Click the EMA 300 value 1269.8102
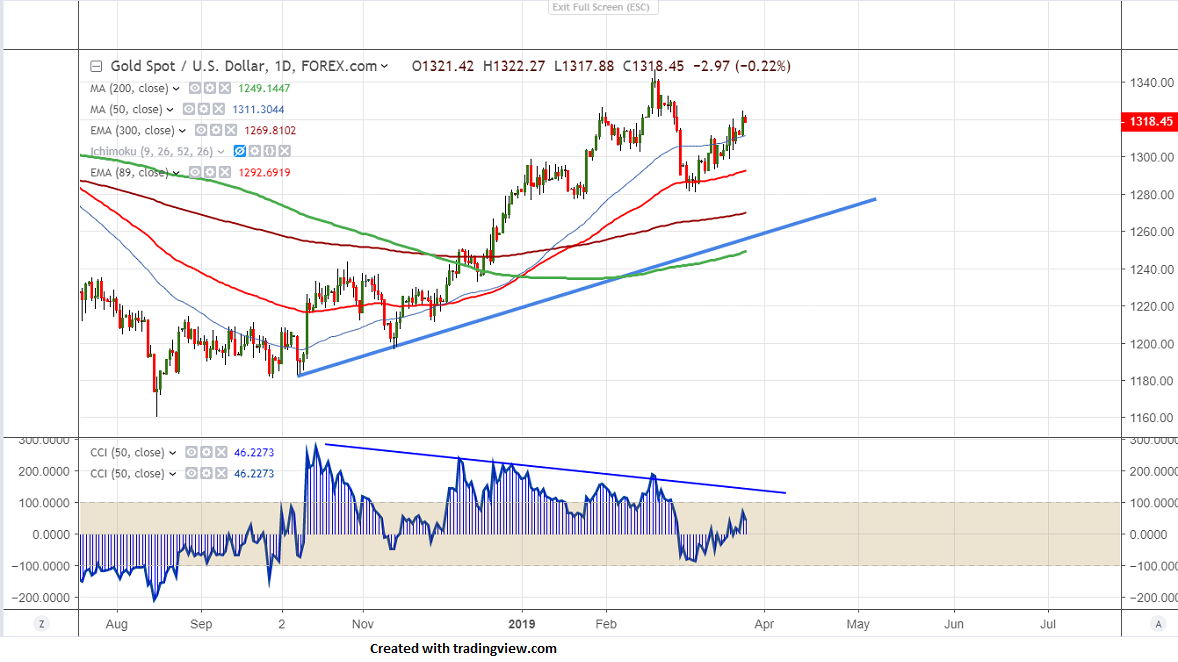Image resolution: width=1178 pixels, height=662 pixels. (270, 130)
